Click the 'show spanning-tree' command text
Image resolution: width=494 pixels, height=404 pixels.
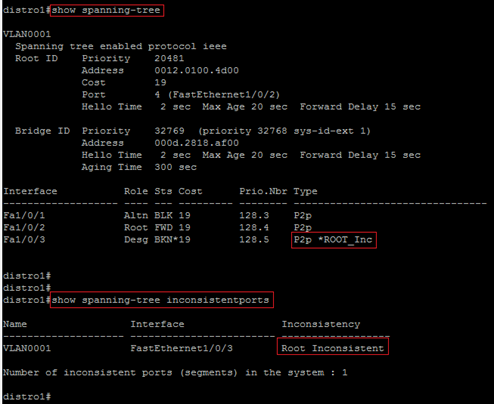tap(106, 10)
